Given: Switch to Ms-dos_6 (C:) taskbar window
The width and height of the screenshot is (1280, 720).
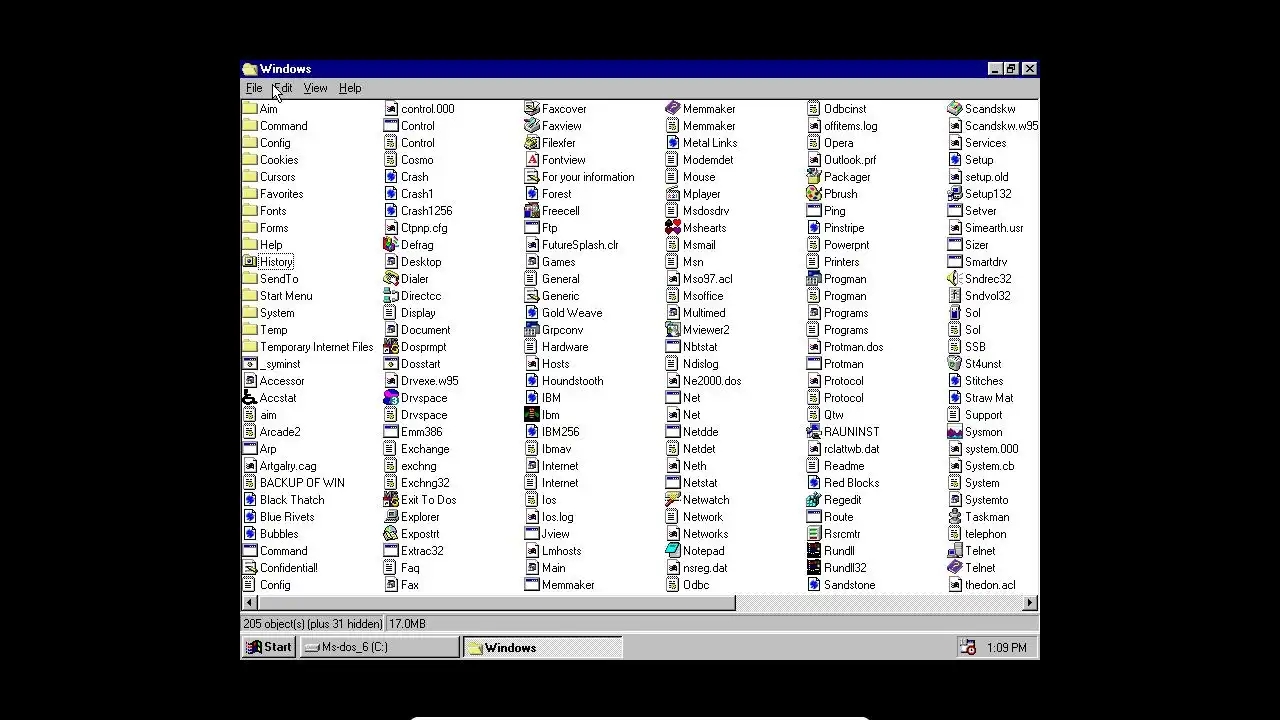Looking at the screenshot, I should 379,648.
